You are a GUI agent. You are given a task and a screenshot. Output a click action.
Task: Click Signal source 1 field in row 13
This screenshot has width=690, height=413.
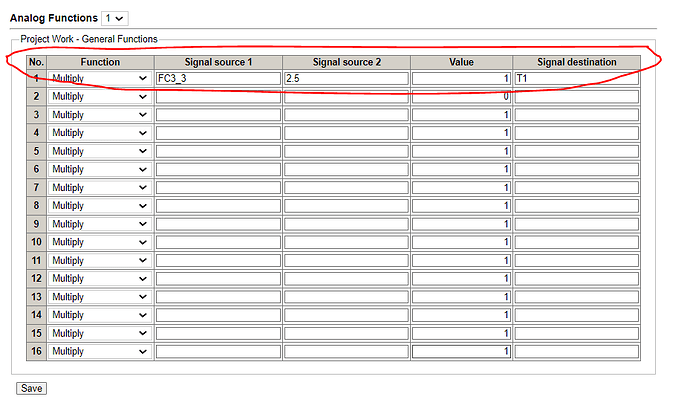218,297
